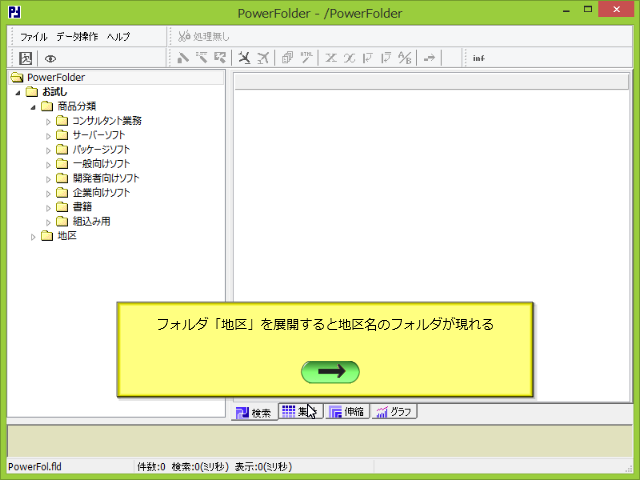640x480 pixels.
Task: Click the HTML export toolbar icon
Action: [306, 58]
